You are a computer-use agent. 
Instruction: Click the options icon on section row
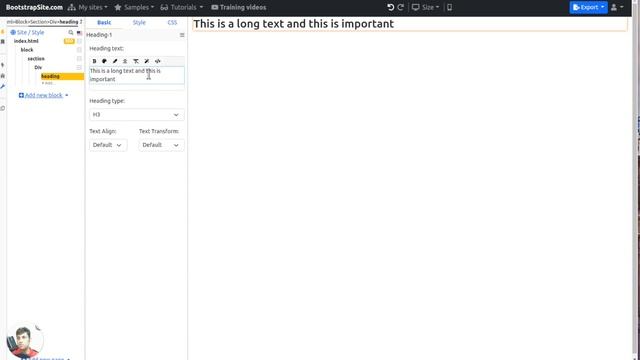79,59
